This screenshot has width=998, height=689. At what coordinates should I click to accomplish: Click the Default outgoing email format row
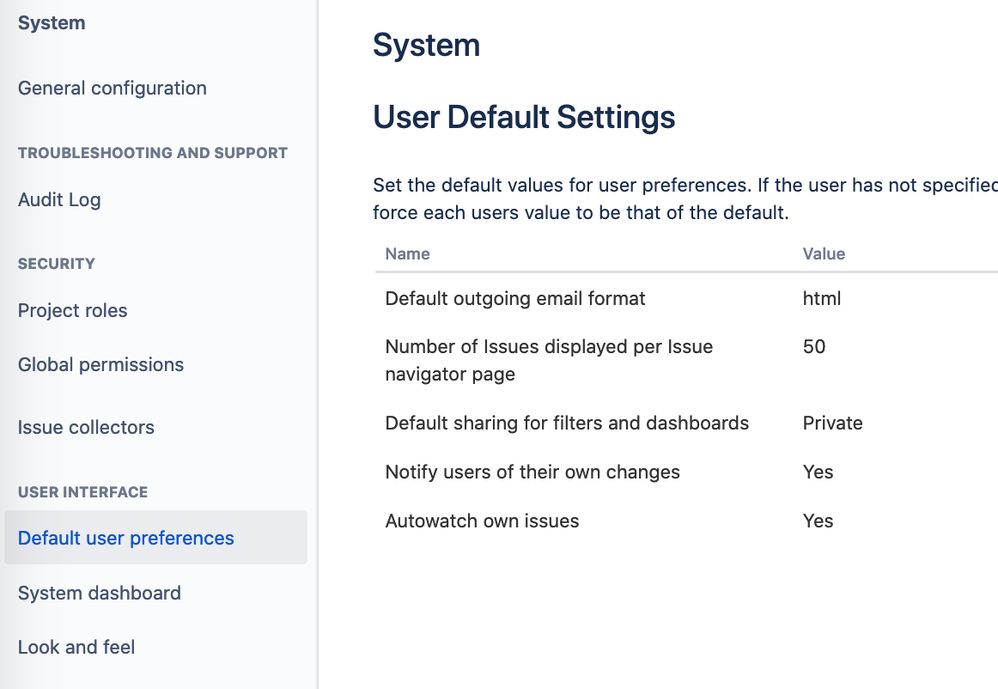(515, 299)
